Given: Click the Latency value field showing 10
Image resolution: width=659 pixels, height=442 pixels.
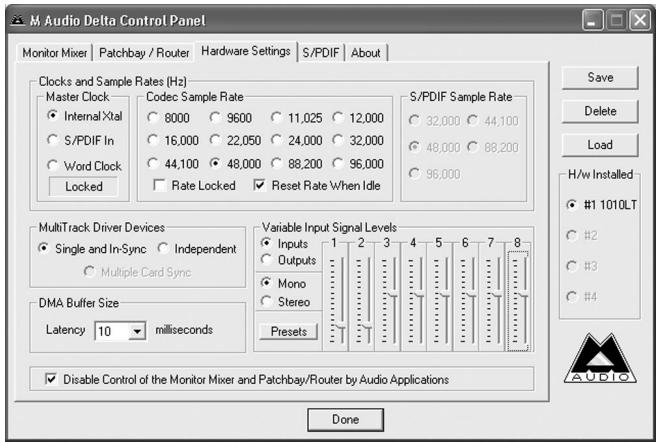Looking at the screenshot, I should pos(112,332).
